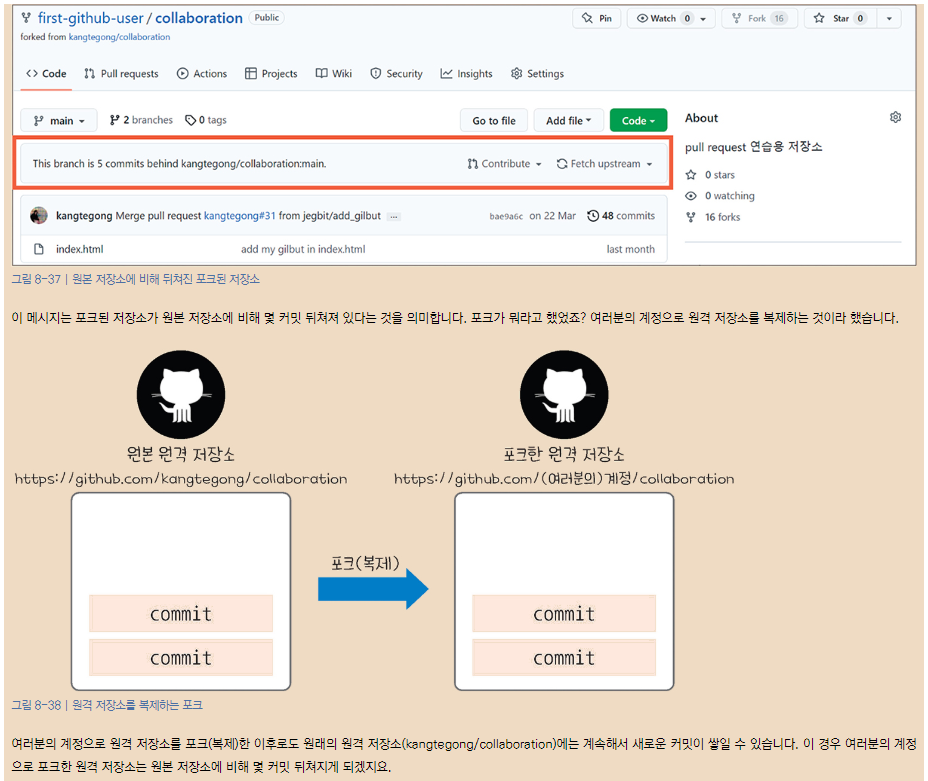Click the Wiki book icon
Image resolution: width=928 pixels, height=781 pixels.
point(321,73)
